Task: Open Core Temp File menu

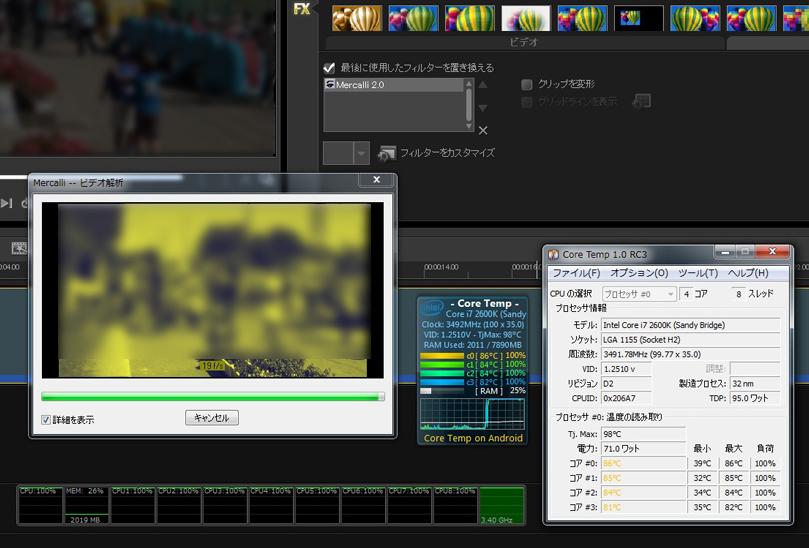Action: tap(576, 273)
